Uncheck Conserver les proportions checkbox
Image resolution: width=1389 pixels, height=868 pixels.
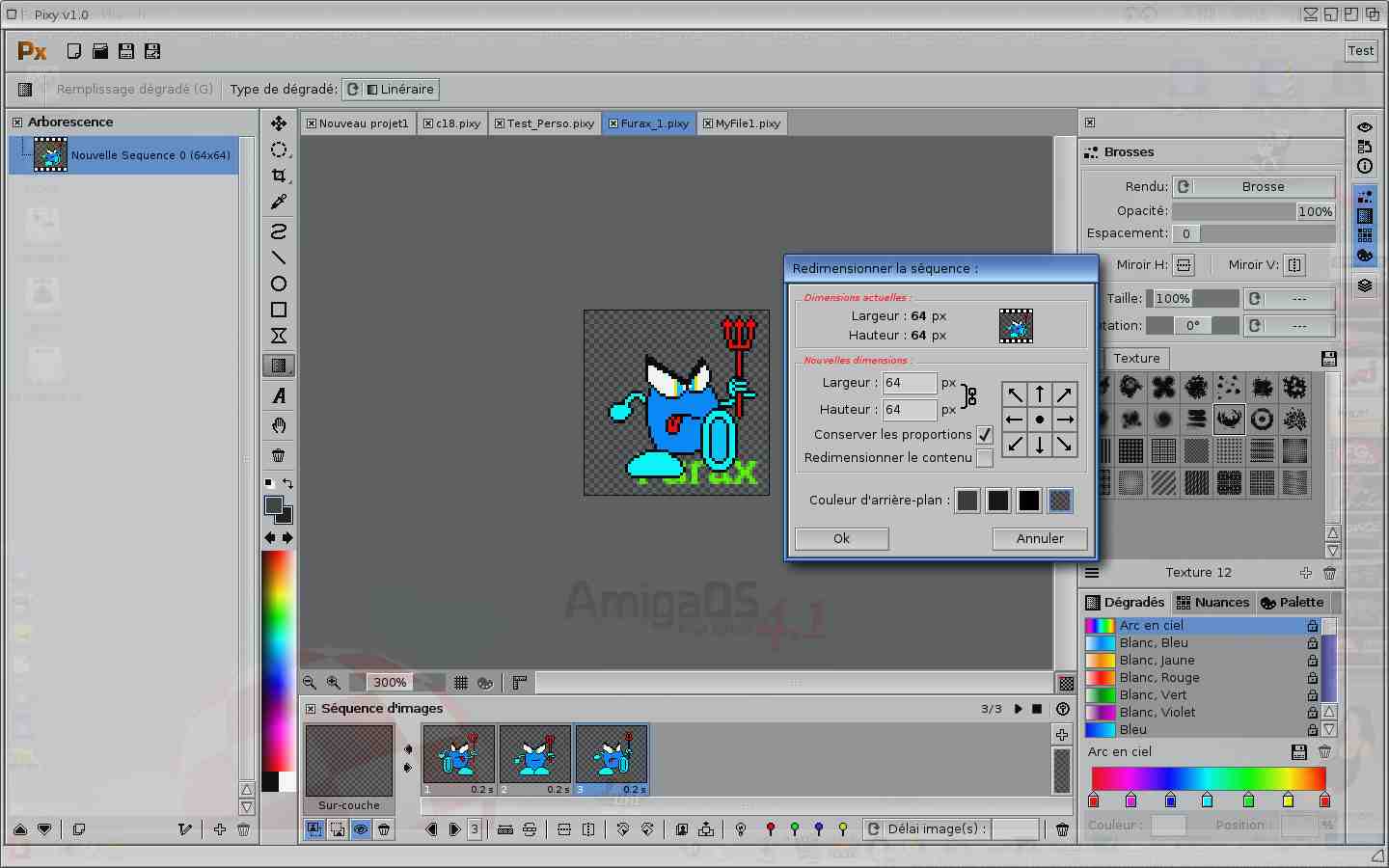(x=984, y=435)
